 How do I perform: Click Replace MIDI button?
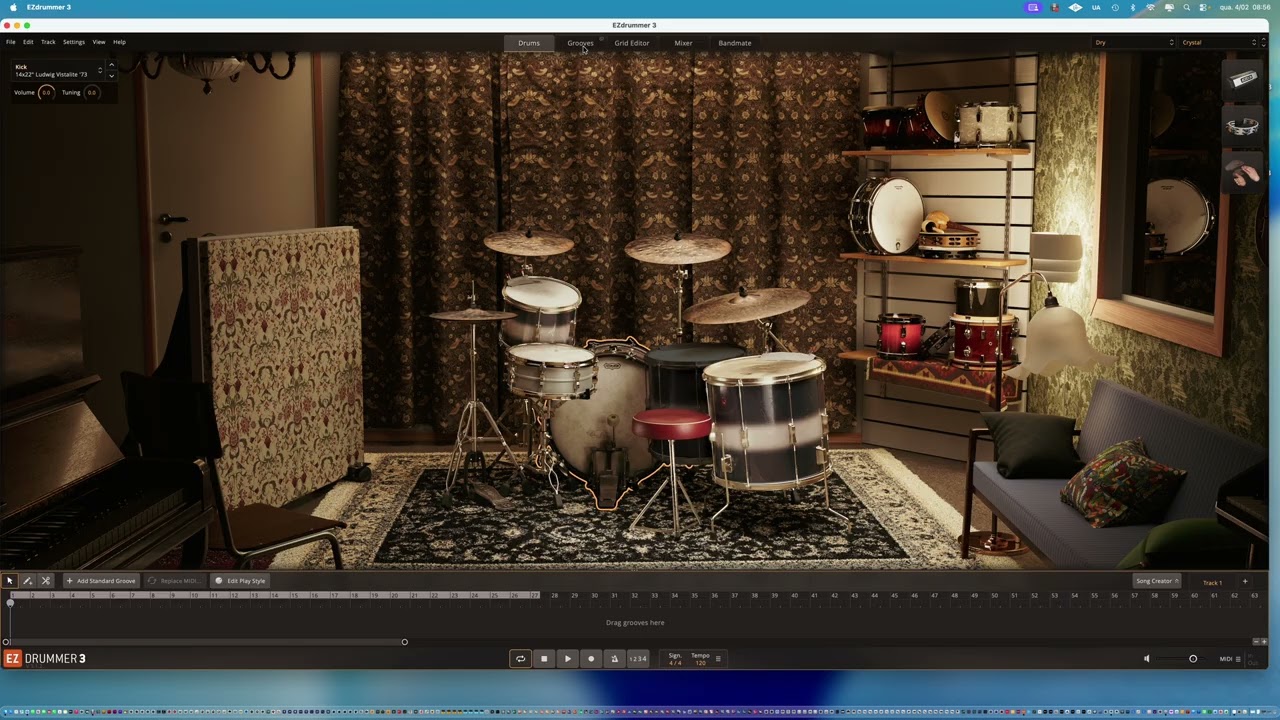click(x=174, y=581)
